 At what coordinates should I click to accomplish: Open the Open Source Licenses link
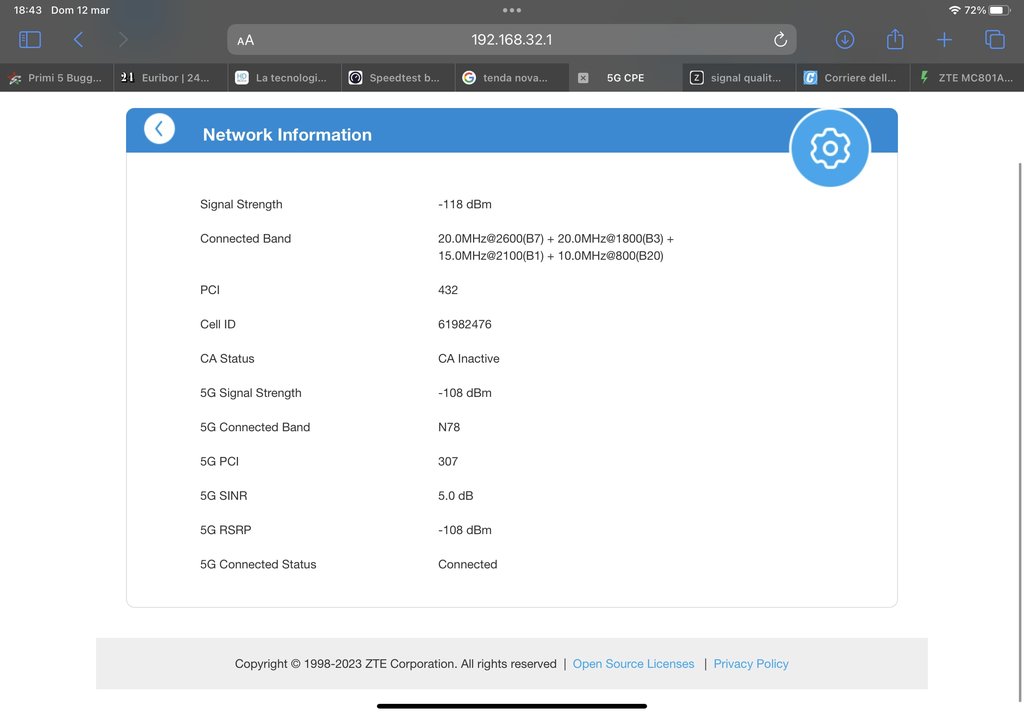pos(633,664)
